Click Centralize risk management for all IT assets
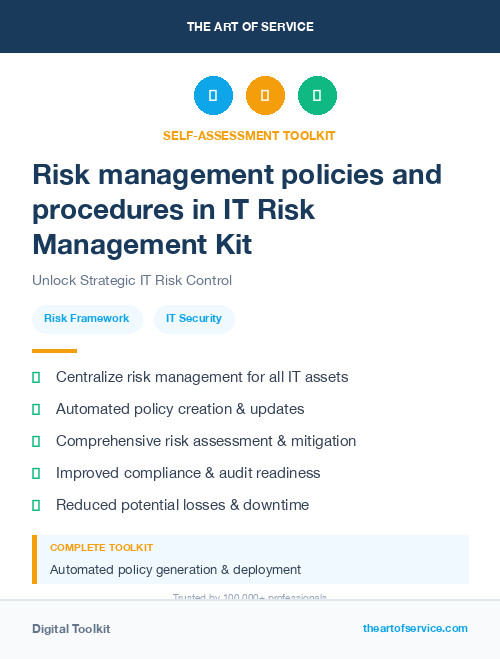The image size is (500, 659). (x=202, y=377)
